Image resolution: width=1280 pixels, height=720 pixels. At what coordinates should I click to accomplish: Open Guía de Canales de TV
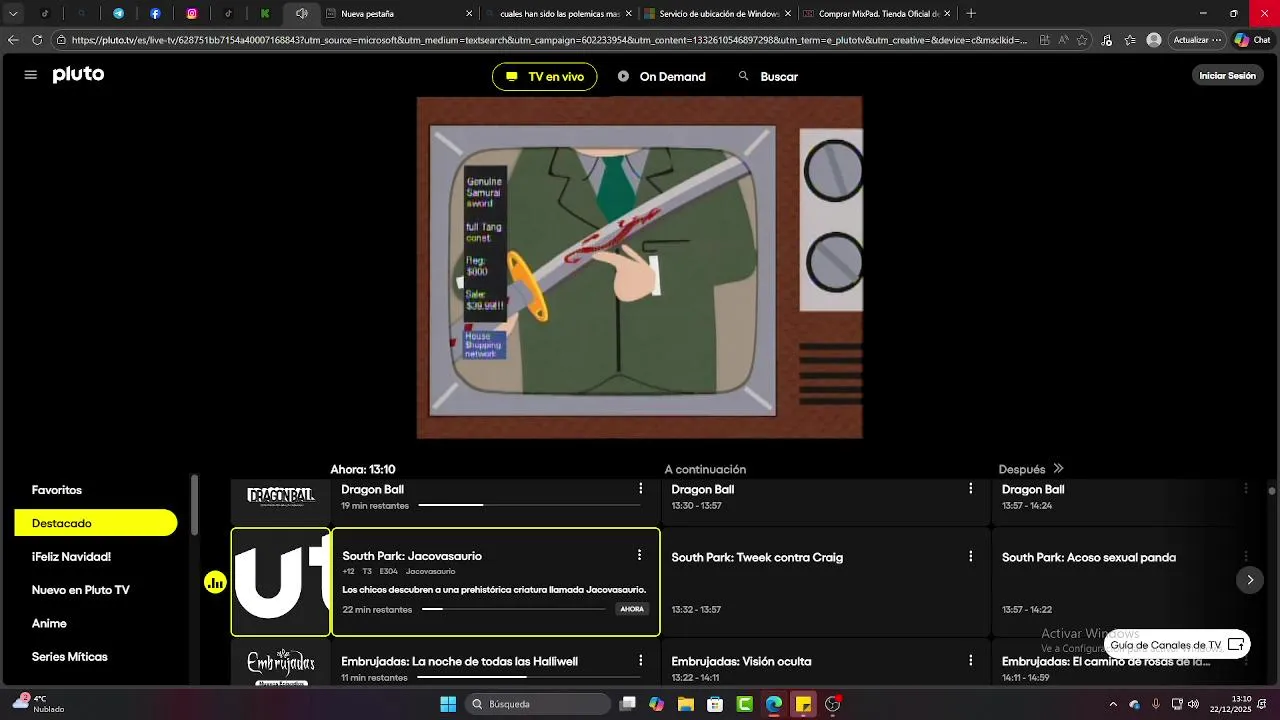(1177, 645)
